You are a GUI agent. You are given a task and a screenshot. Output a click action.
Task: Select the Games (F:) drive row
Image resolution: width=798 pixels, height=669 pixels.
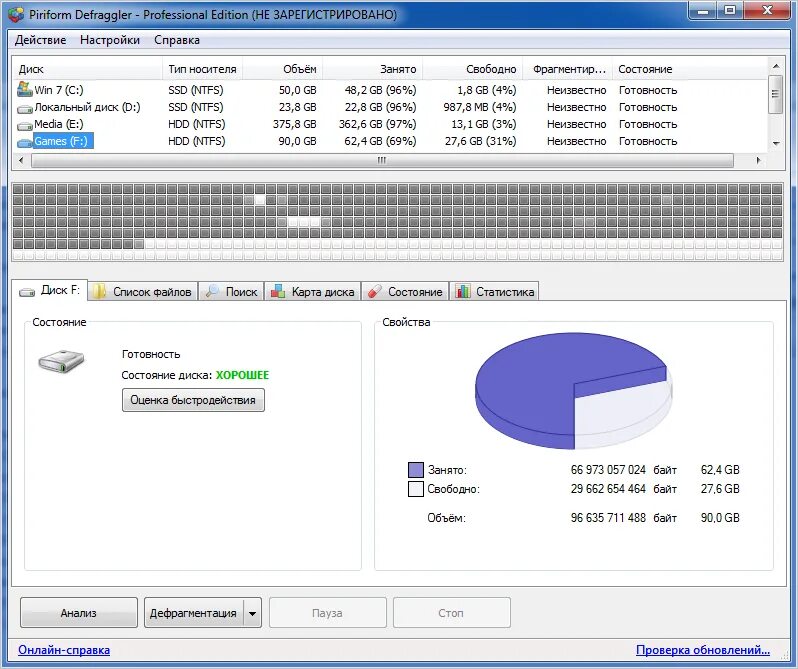pyautogui.click(x=390, y=141)
